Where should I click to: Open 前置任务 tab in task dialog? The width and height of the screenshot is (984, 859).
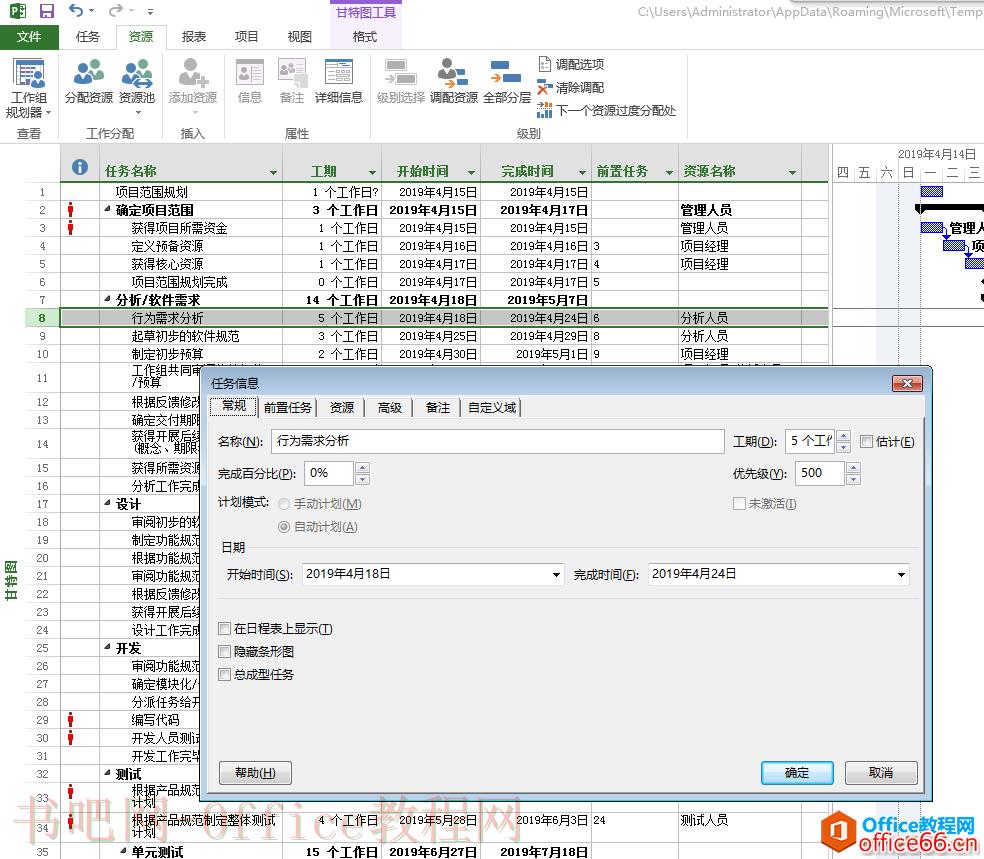point(287,408)
